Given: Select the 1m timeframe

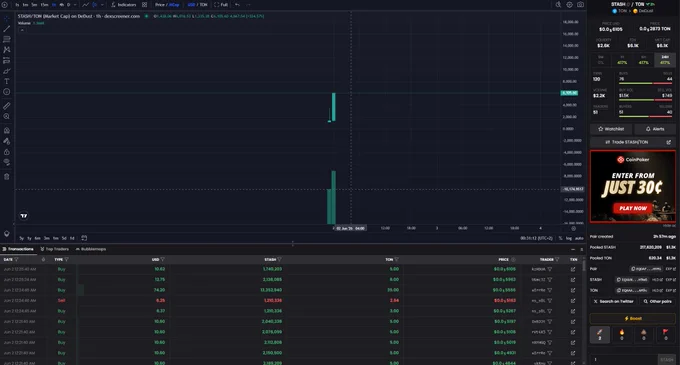Looking at the screenshot, I should point(25,5).
